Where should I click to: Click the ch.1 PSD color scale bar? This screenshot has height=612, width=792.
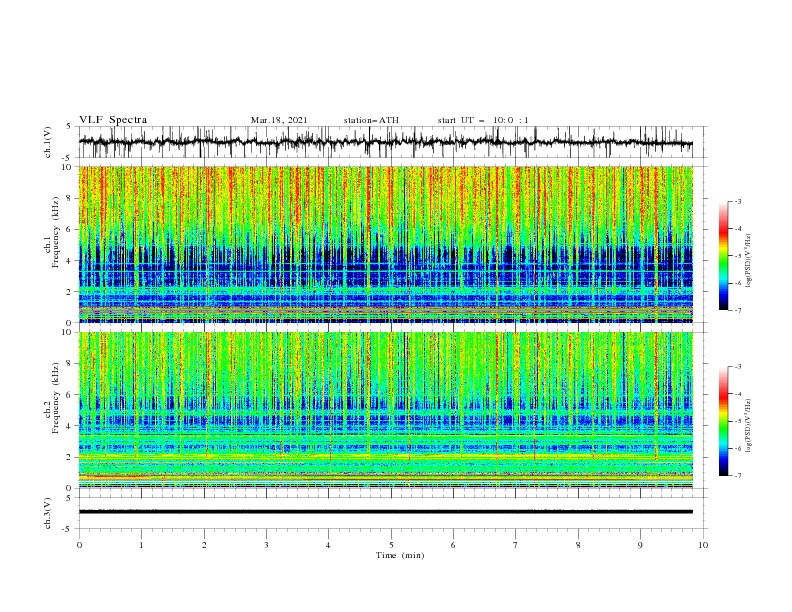tap(724, 256)
